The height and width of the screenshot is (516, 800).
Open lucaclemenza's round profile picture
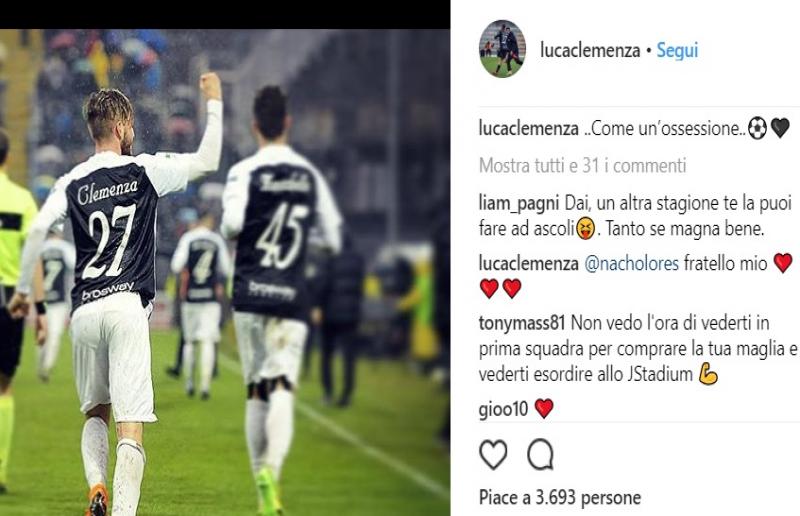[502, 49]
